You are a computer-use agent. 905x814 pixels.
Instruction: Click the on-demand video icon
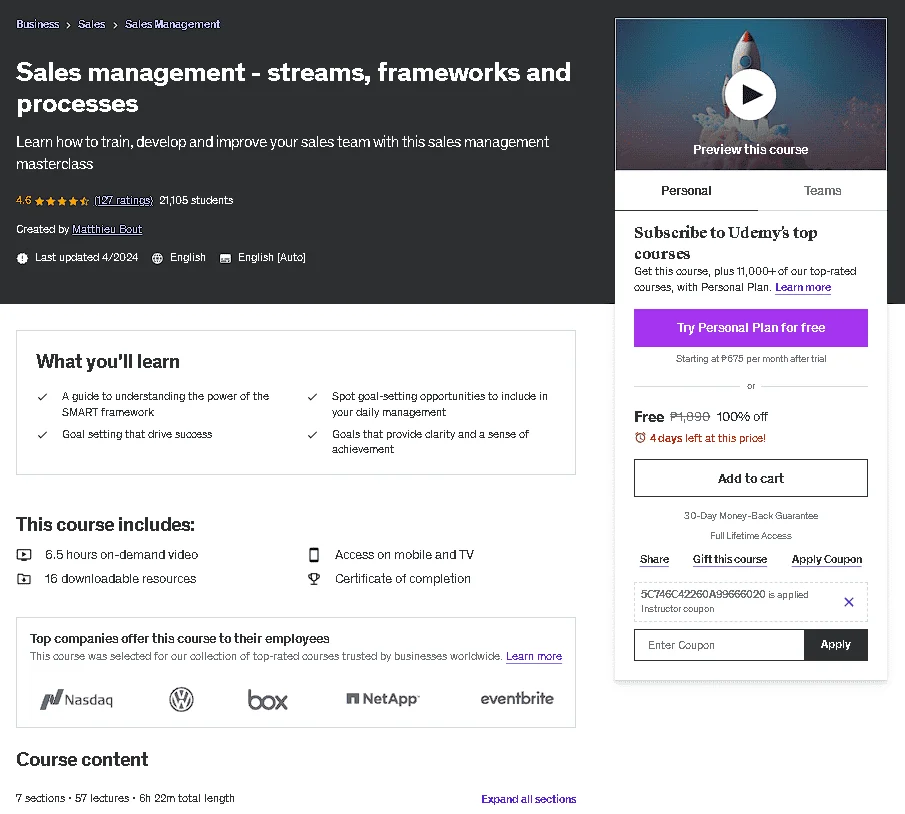point(24,555)
